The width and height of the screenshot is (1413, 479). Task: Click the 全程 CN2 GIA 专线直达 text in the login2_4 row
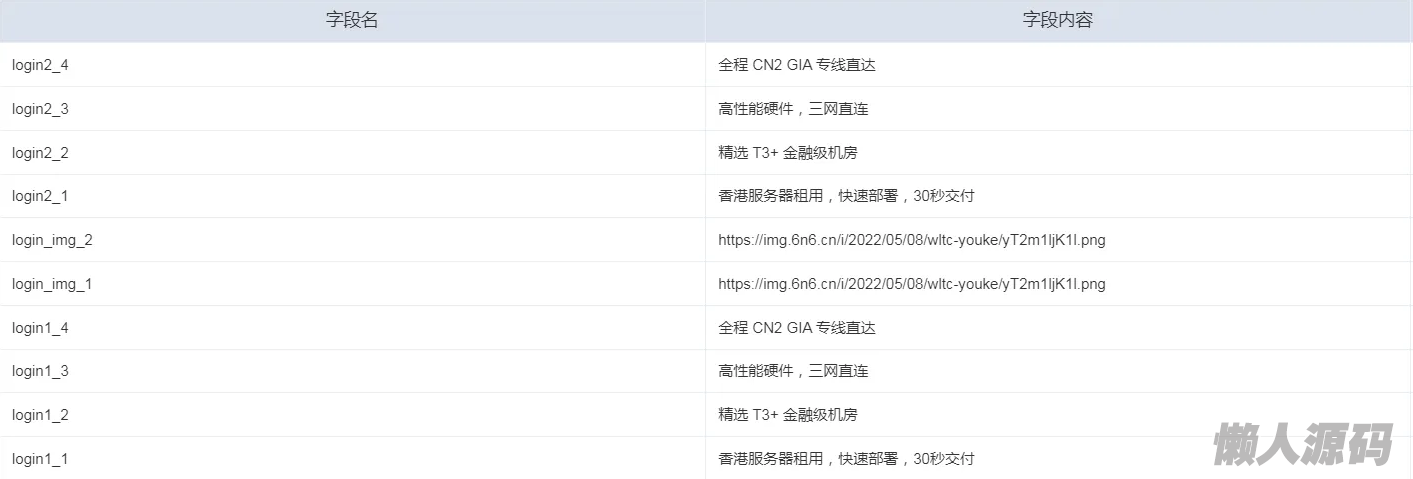coord(797,65)
